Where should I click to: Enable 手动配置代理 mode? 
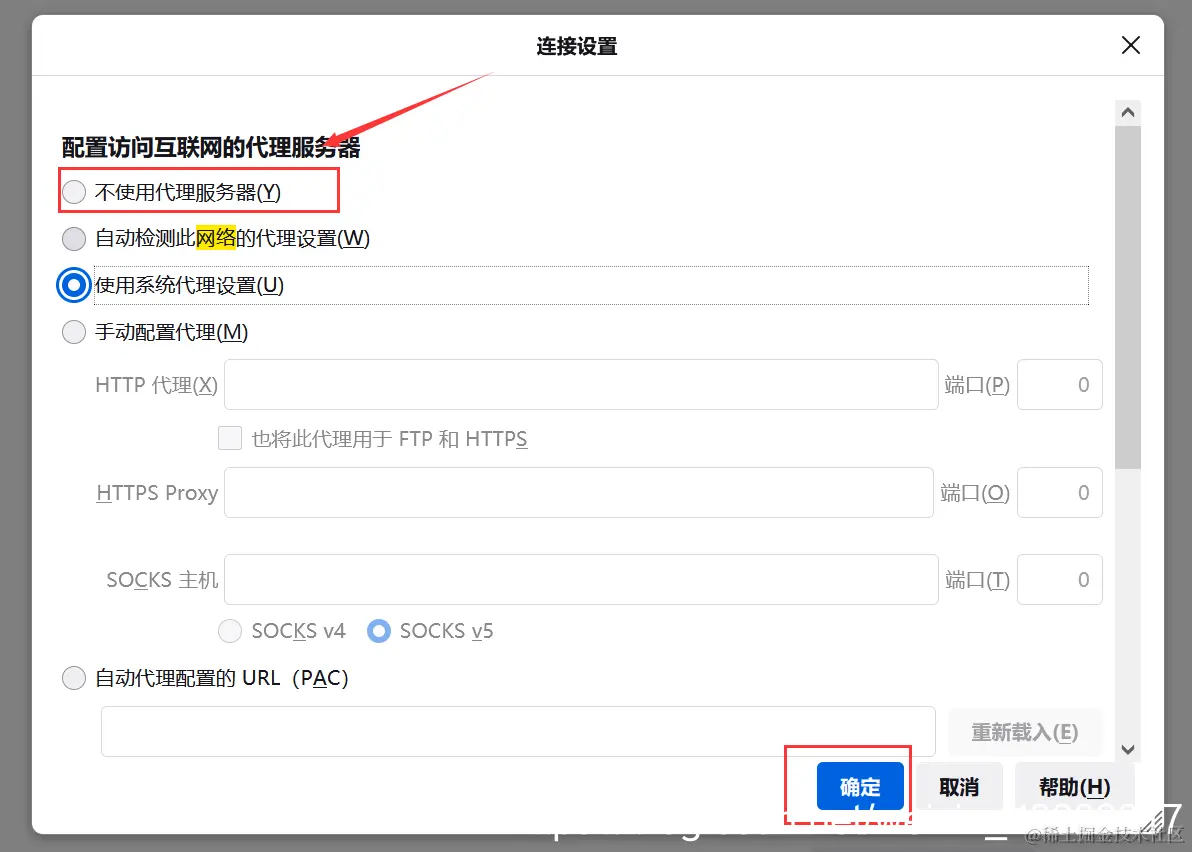pyautogui.click(x=73, y=331)
